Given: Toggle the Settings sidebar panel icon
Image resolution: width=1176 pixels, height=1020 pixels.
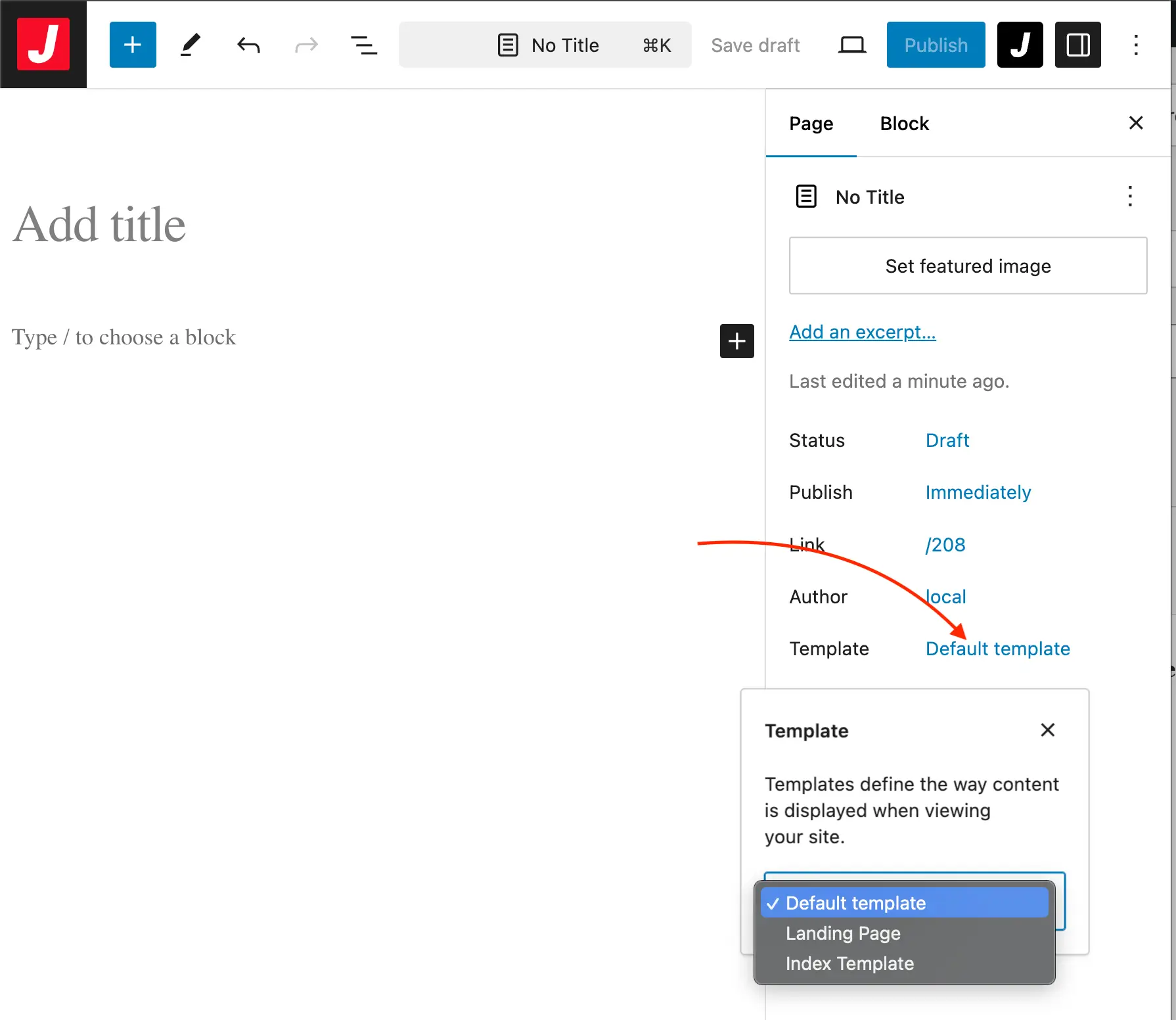Looking at the screenshot, I should click(1077, 45).
